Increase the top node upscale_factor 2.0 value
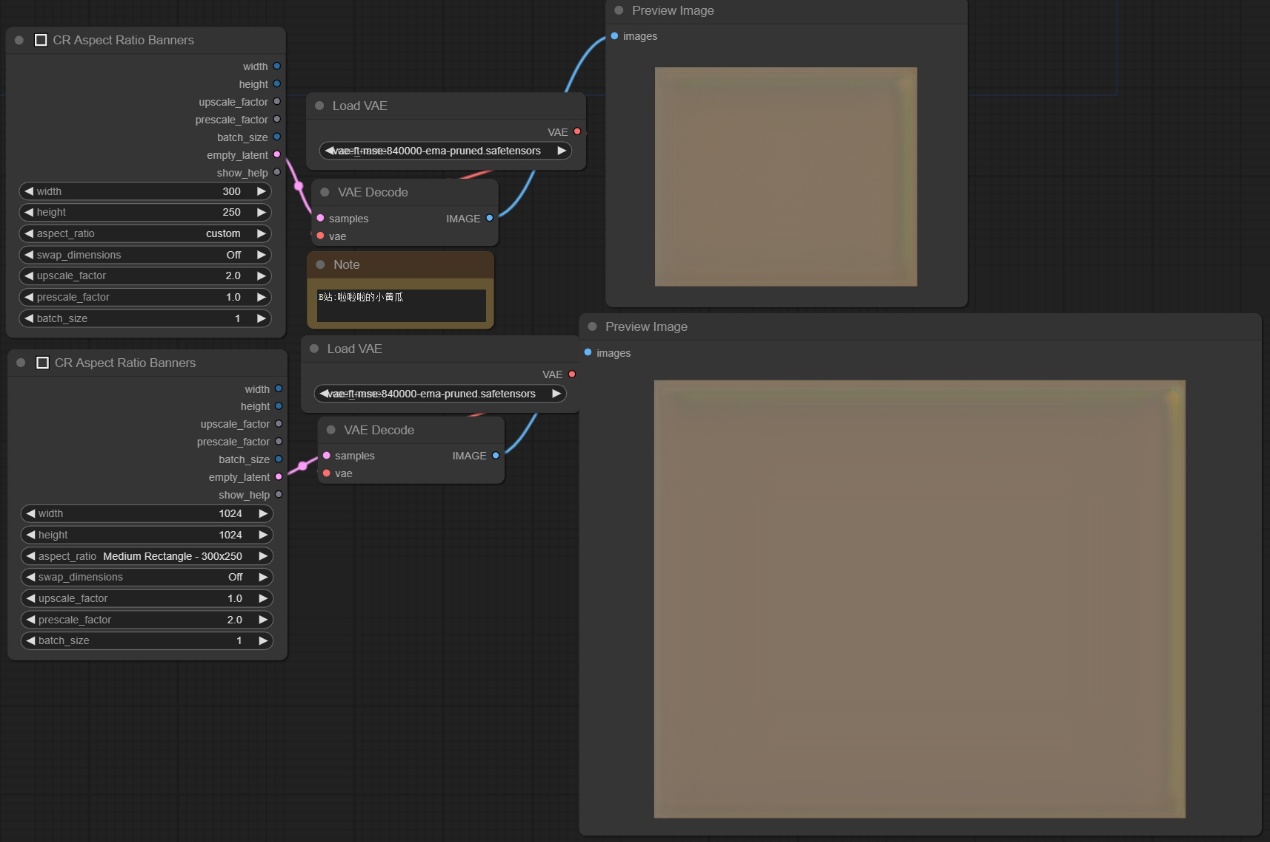 [261, 276]
